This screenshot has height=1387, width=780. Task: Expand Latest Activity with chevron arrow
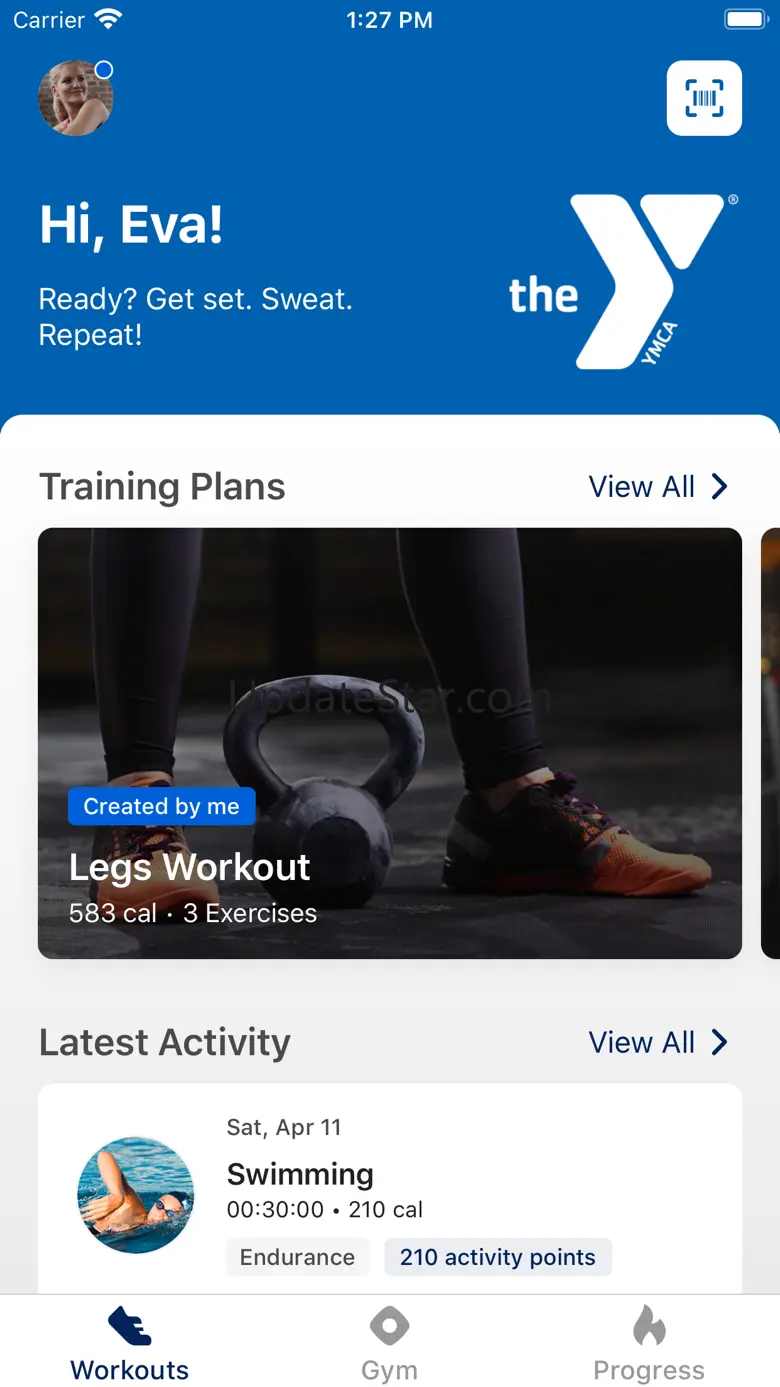coord(719,1042)
